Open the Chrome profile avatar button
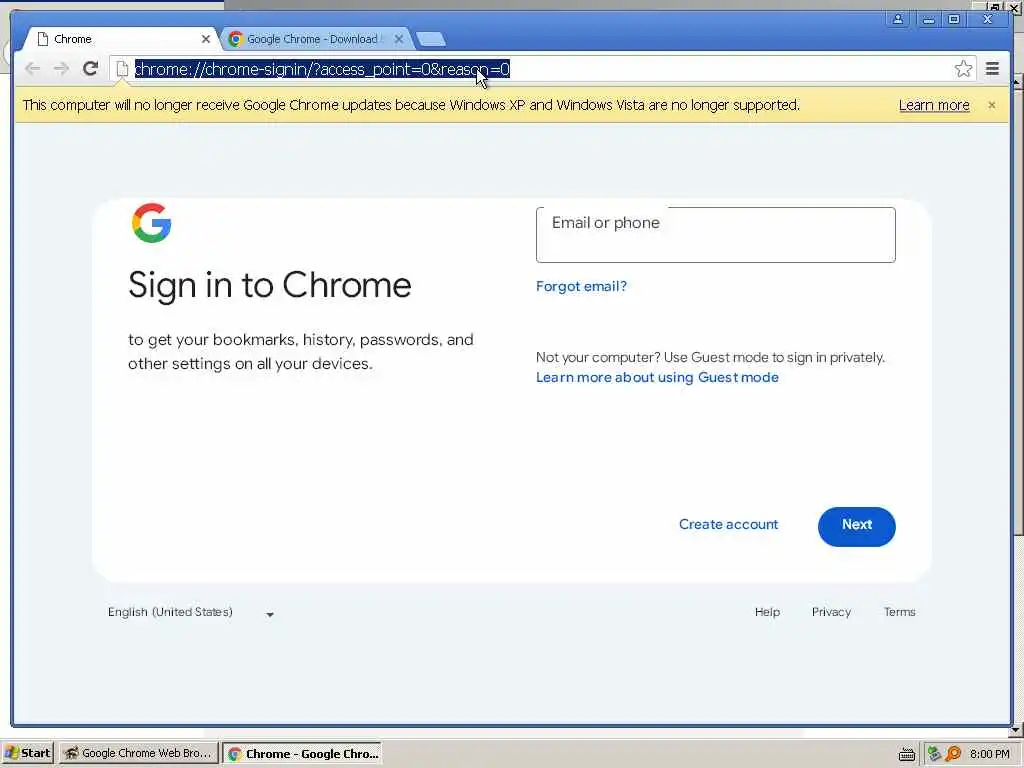This screenshot has height=768, width=1024. coord(898,19)
